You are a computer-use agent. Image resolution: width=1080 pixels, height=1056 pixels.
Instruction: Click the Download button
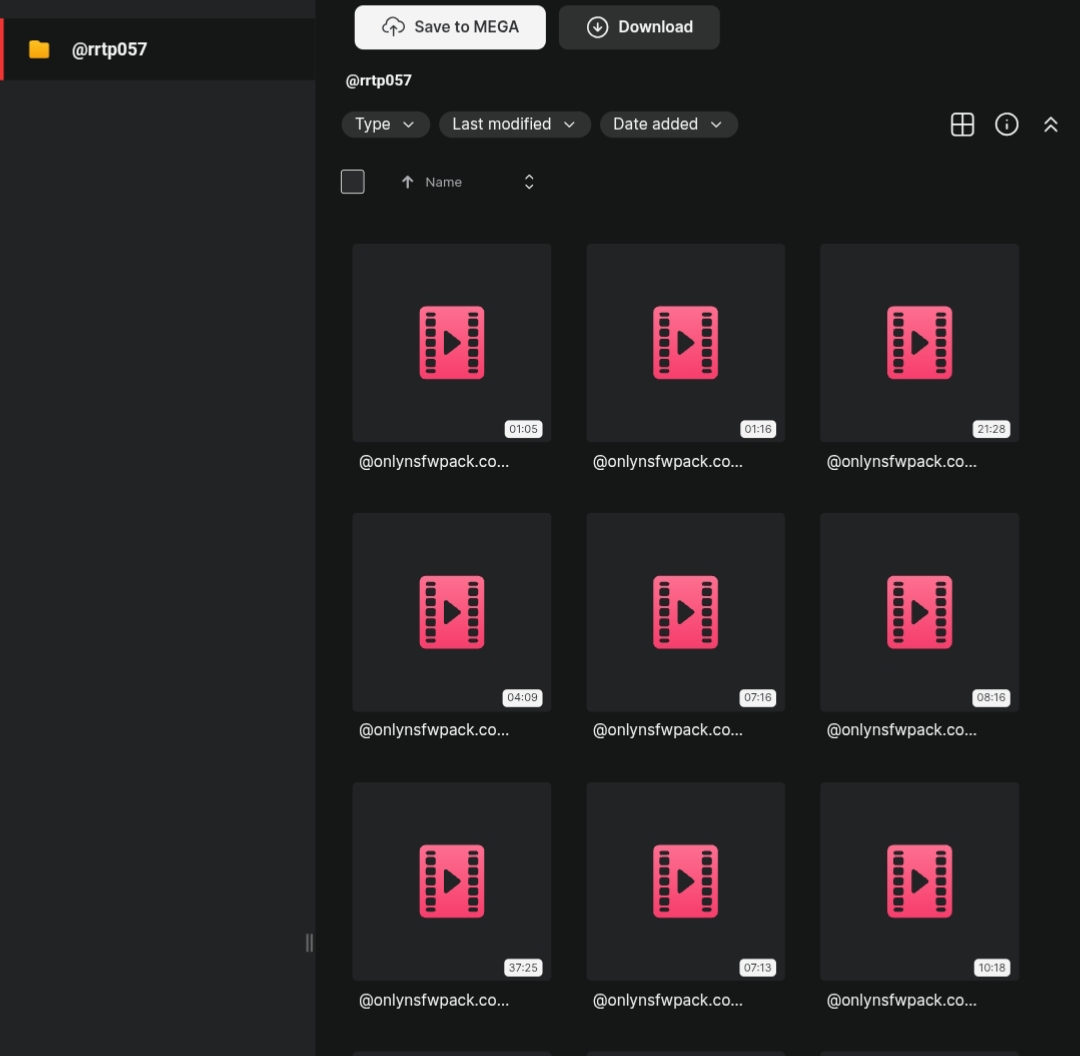coord(639,28)
